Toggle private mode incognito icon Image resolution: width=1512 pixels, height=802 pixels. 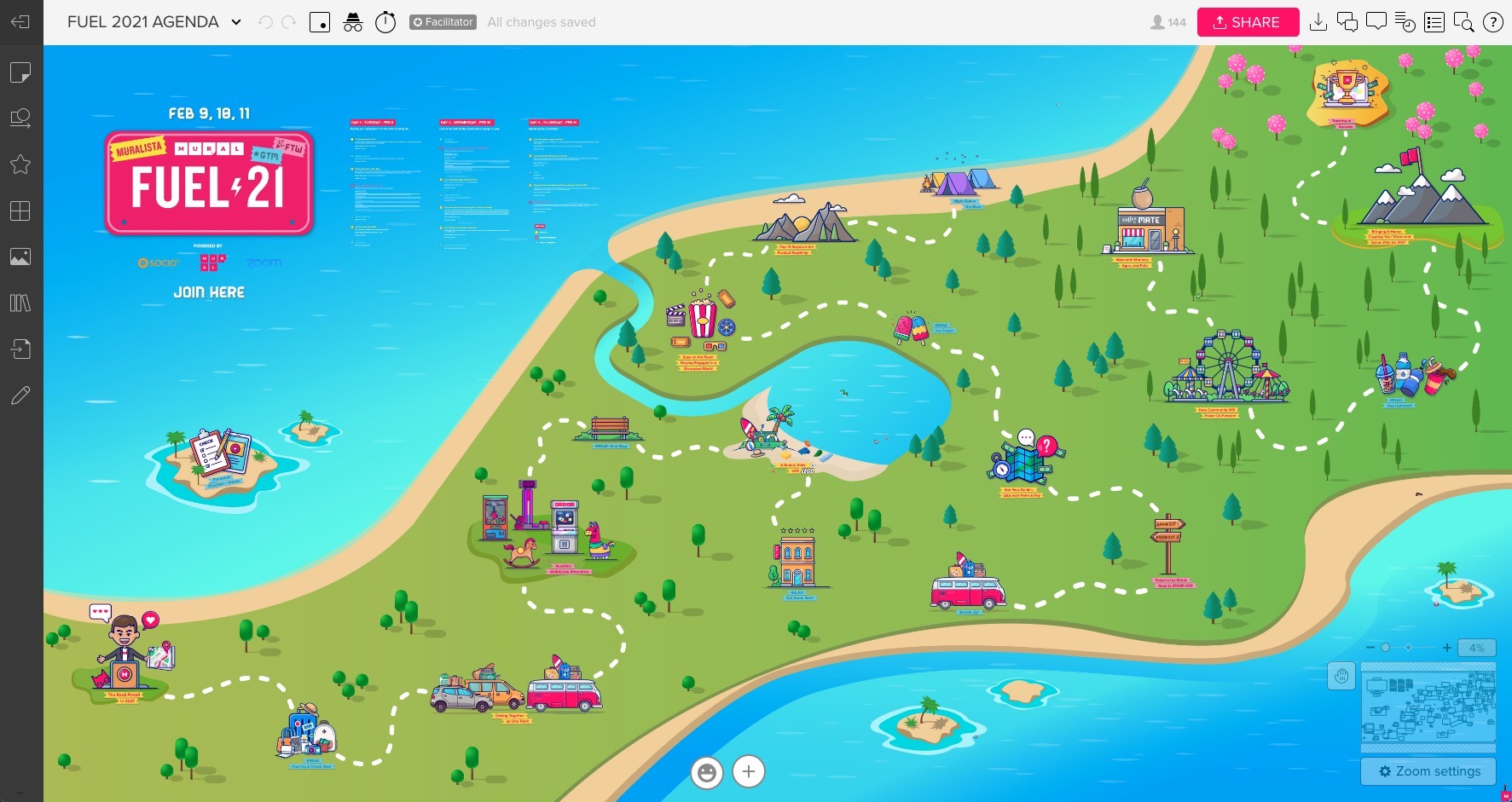pyautogui.click(x=353, y=22)
